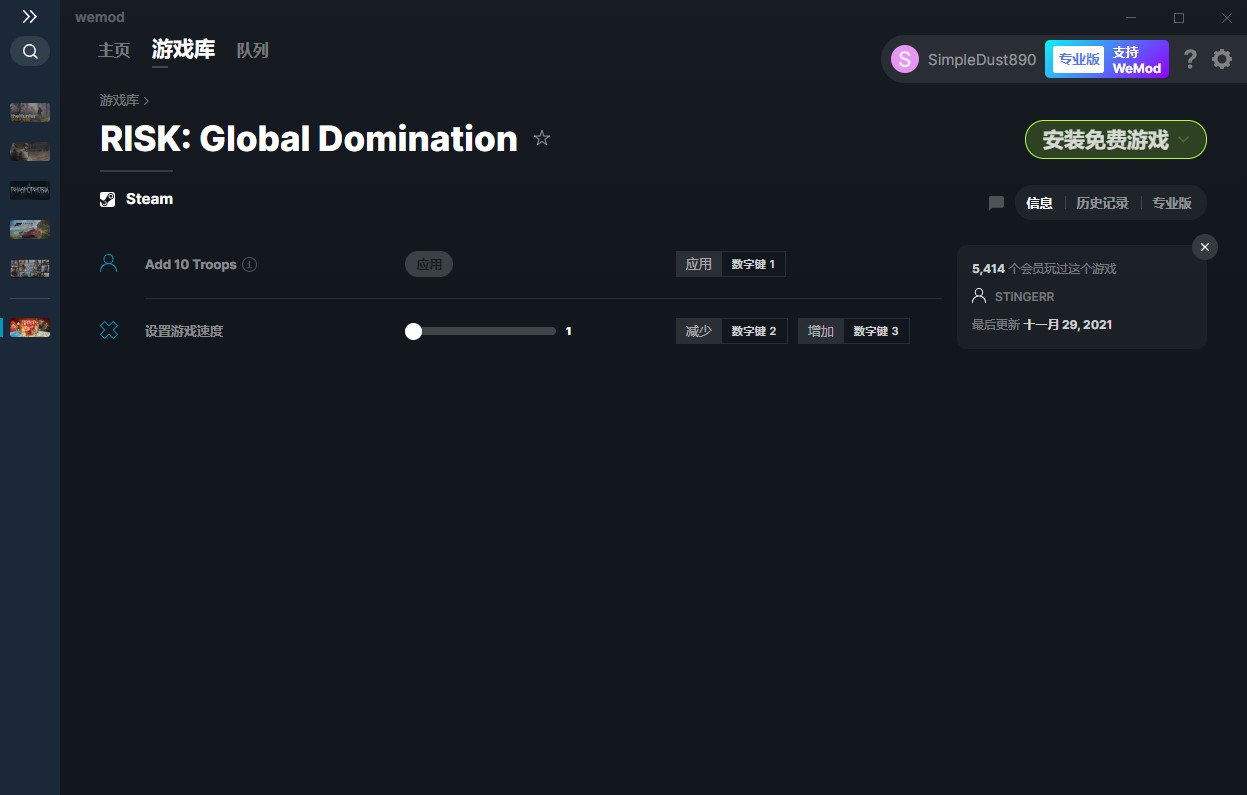Open theHunter game thumbnail in sidebar
Viewport: 1247px width, 795px height.
click(x=30, y=112)
